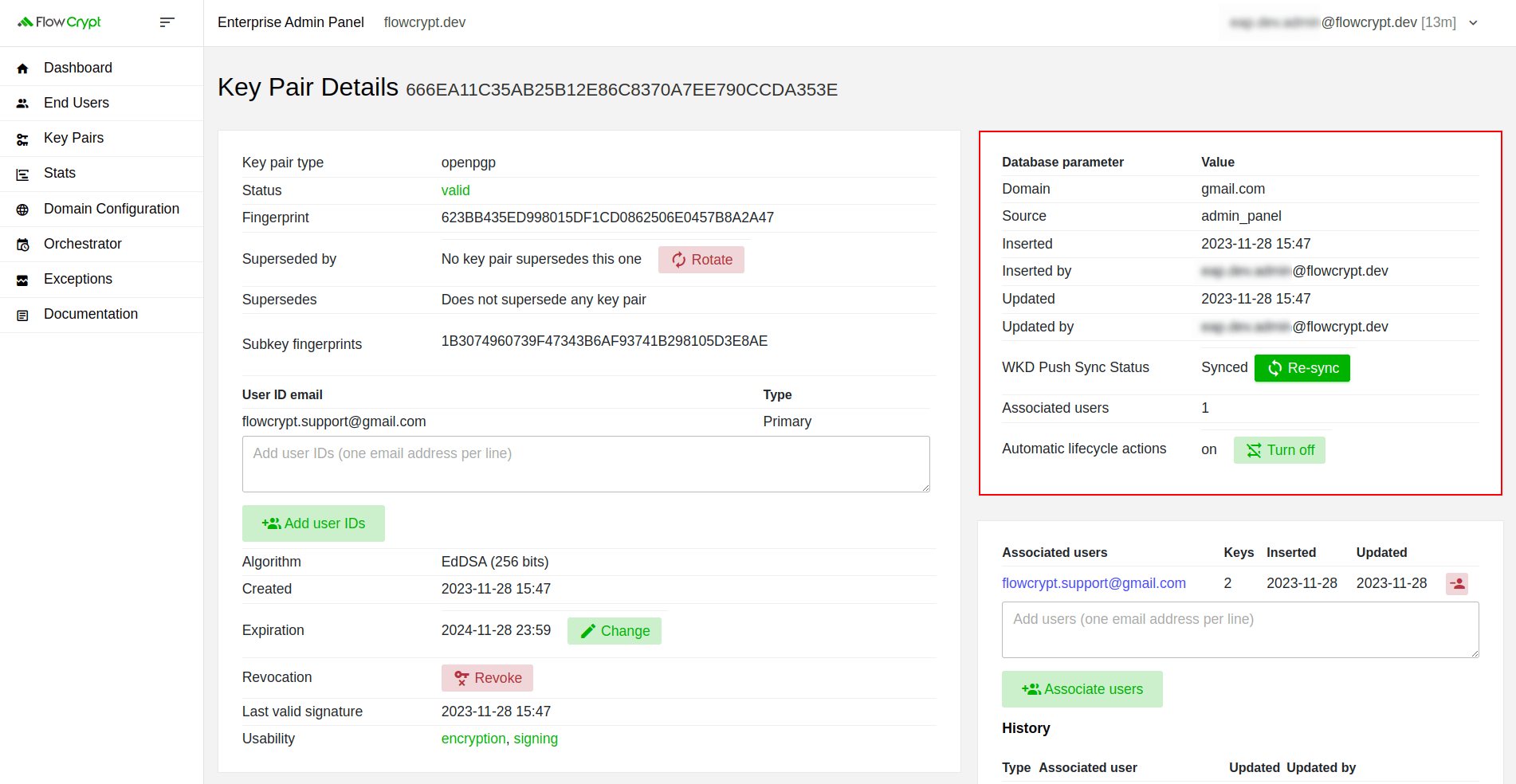Click the 'openpgp' key pair type value
1516x784 pixels.
(x=469, y=163)
